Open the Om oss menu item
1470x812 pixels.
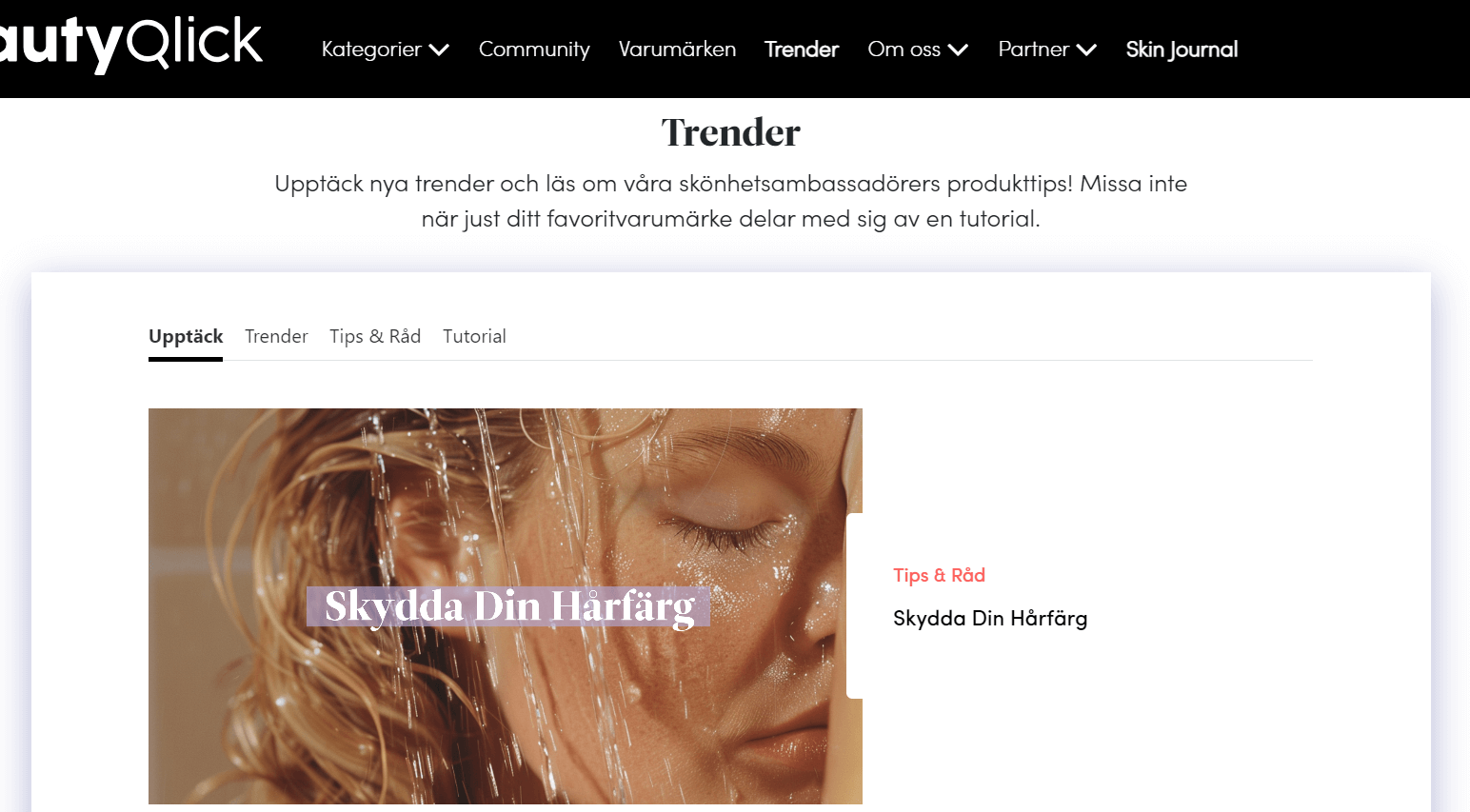tap(904, 50)
